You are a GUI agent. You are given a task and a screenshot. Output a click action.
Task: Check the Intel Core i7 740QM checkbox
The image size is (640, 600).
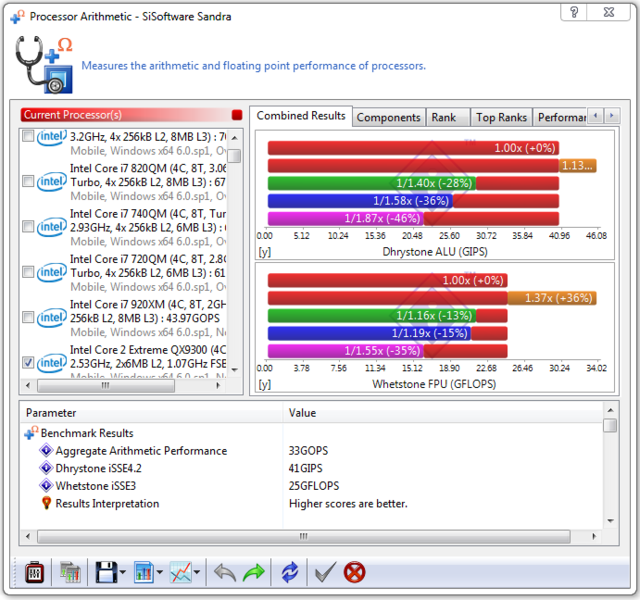[x=28, y=227]
